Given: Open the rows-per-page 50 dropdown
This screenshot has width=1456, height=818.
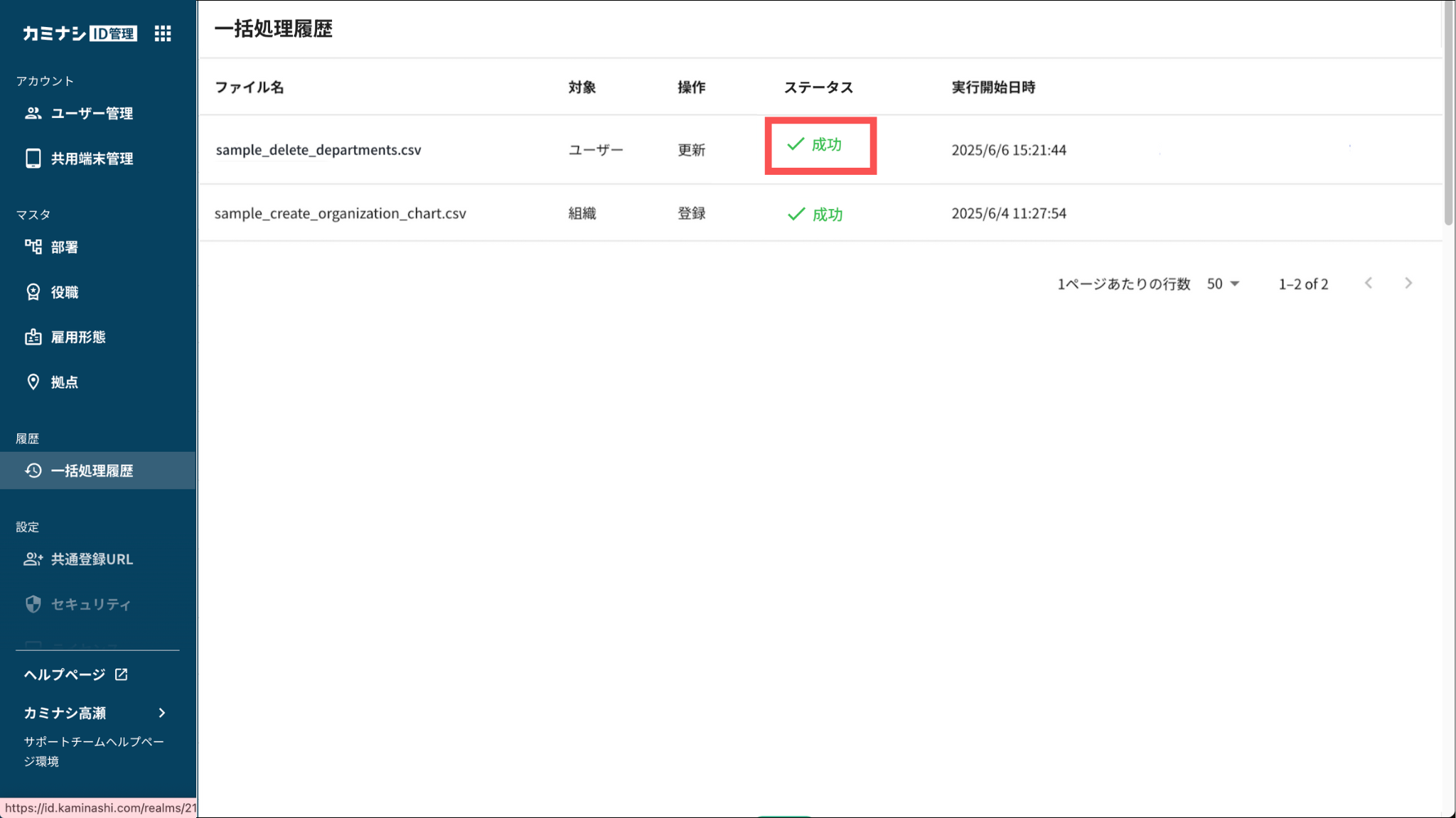Looking at the screenshot, I should pos(1223,284).
